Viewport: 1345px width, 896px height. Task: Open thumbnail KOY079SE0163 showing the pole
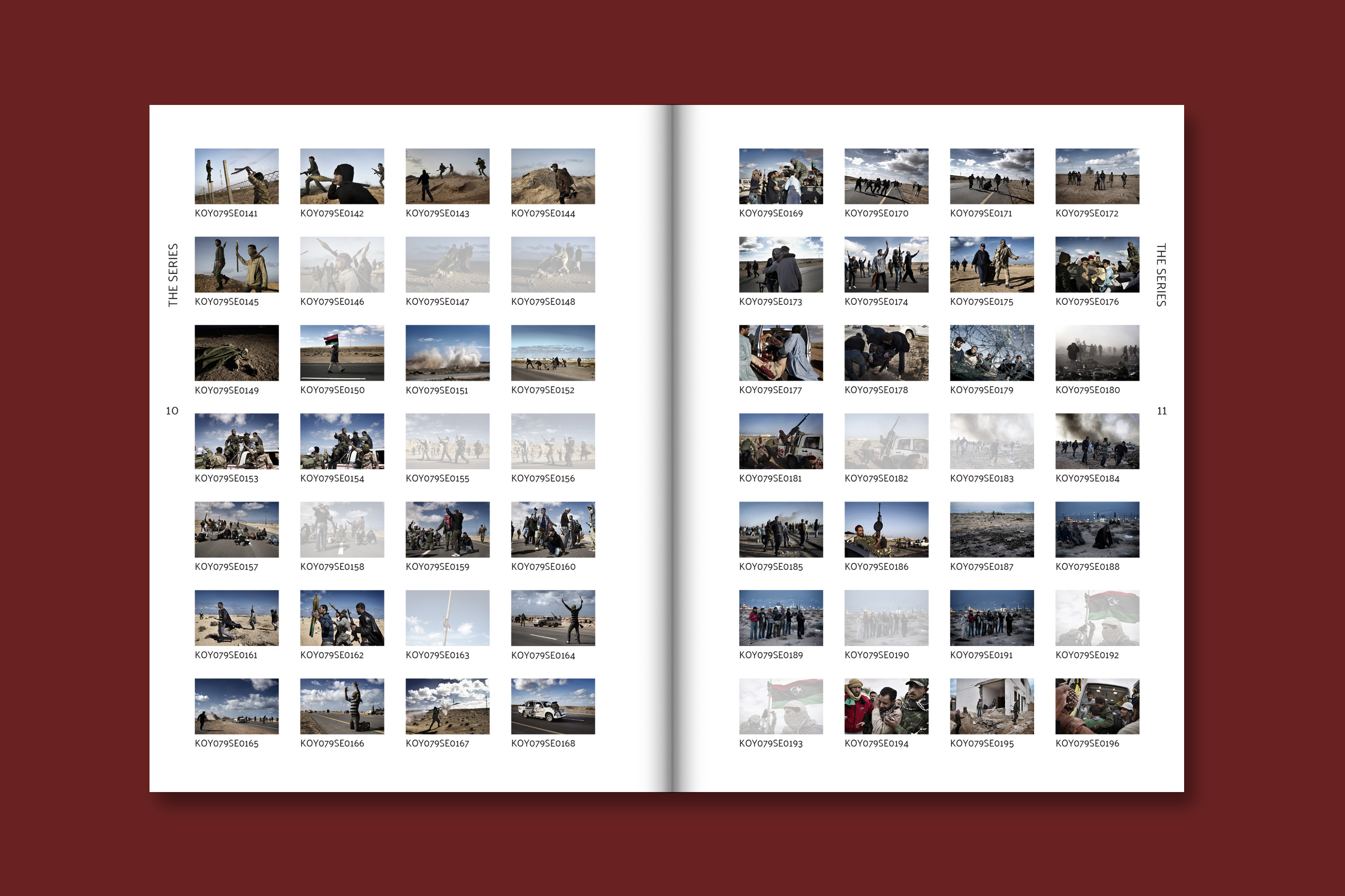(x=448, y=618)
